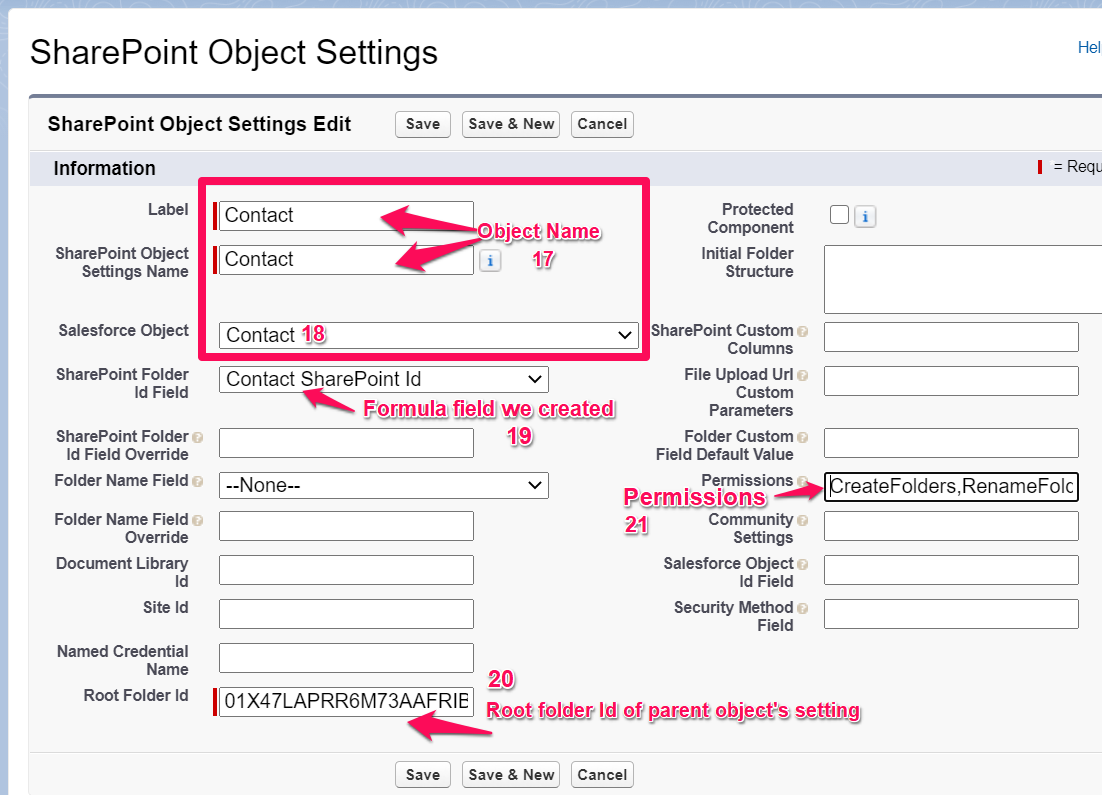This screenshot has height=795, width=1102.
Task: Click the footer Cancel button
Action: point(602,775)
